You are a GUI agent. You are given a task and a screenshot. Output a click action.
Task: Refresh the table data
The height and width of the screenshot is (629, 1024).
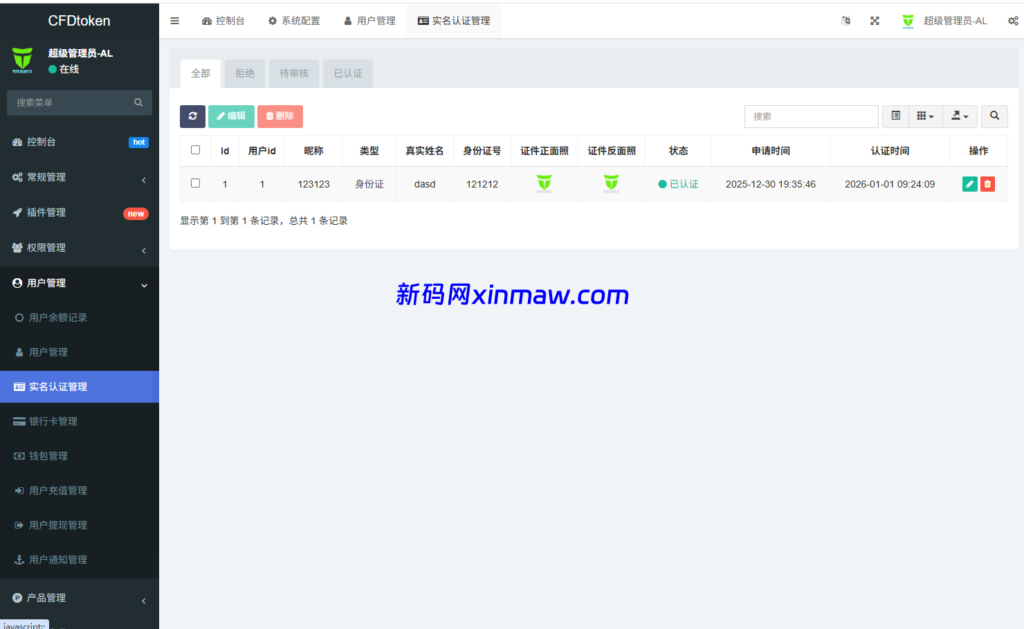192,116
